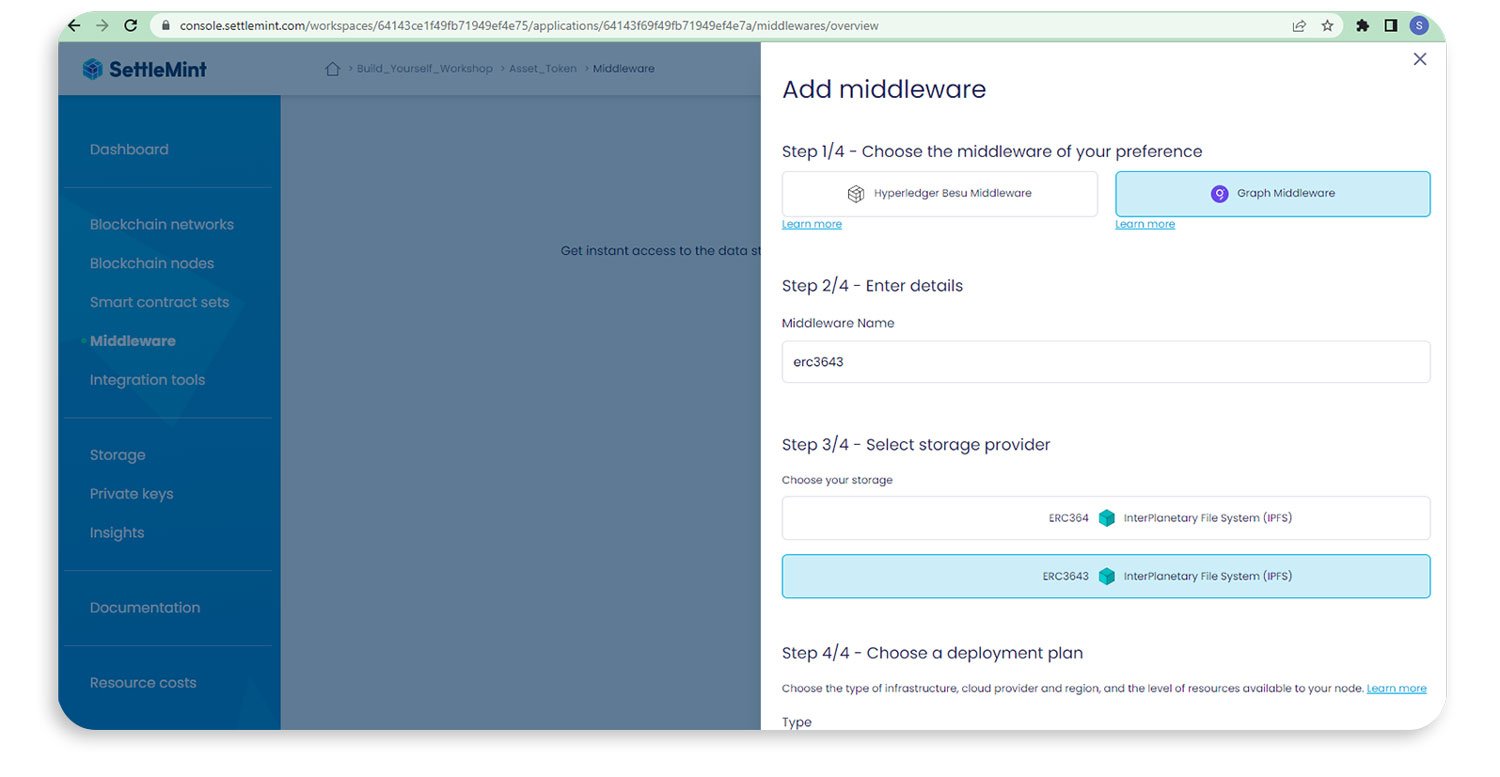Click 'Choose your storage' label
The height and width of the screenshot is (777, 1500).
tap(837, 480)
